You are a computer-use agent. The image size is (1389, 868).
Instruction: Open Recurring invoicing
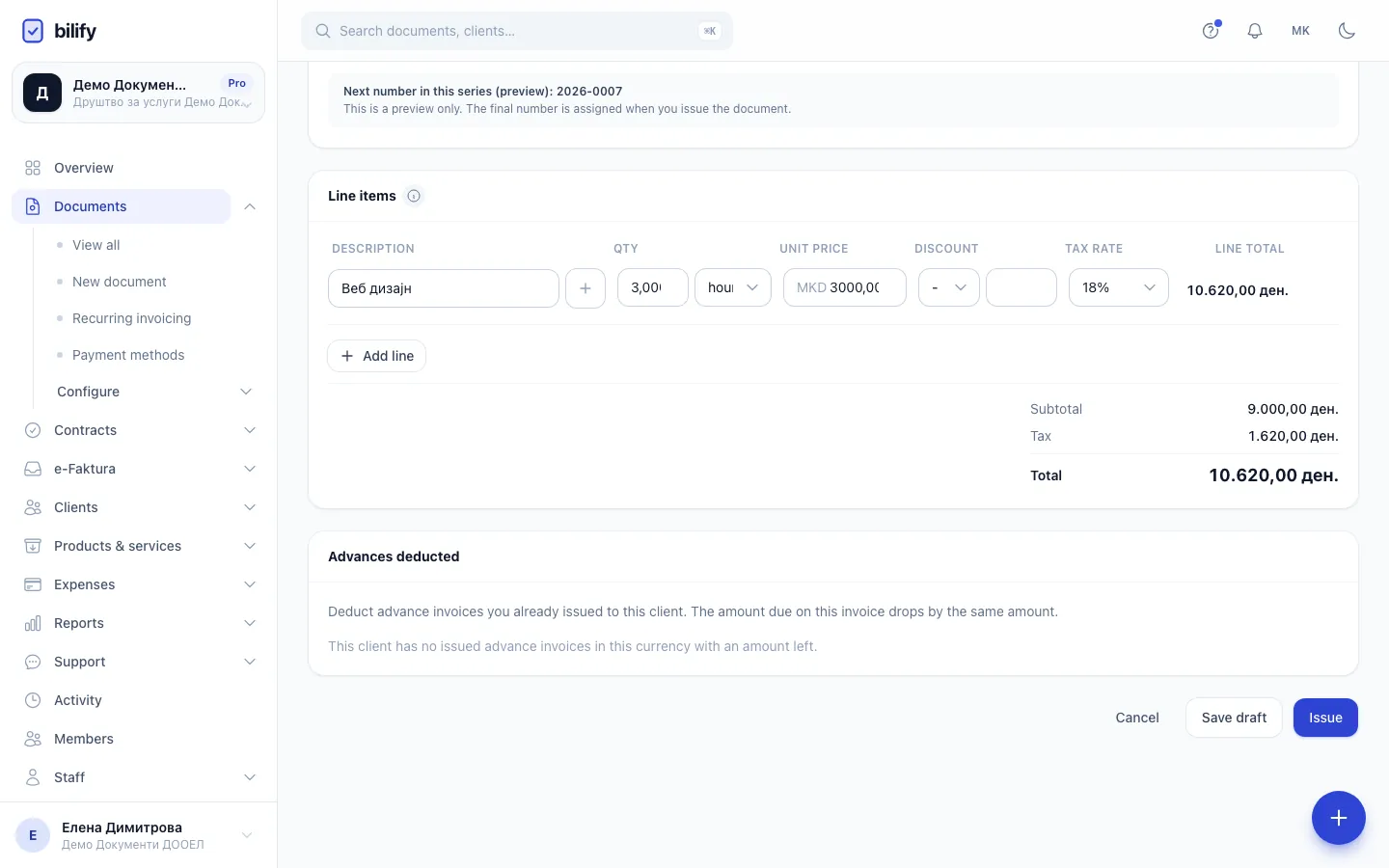click(x=132, y=318)
